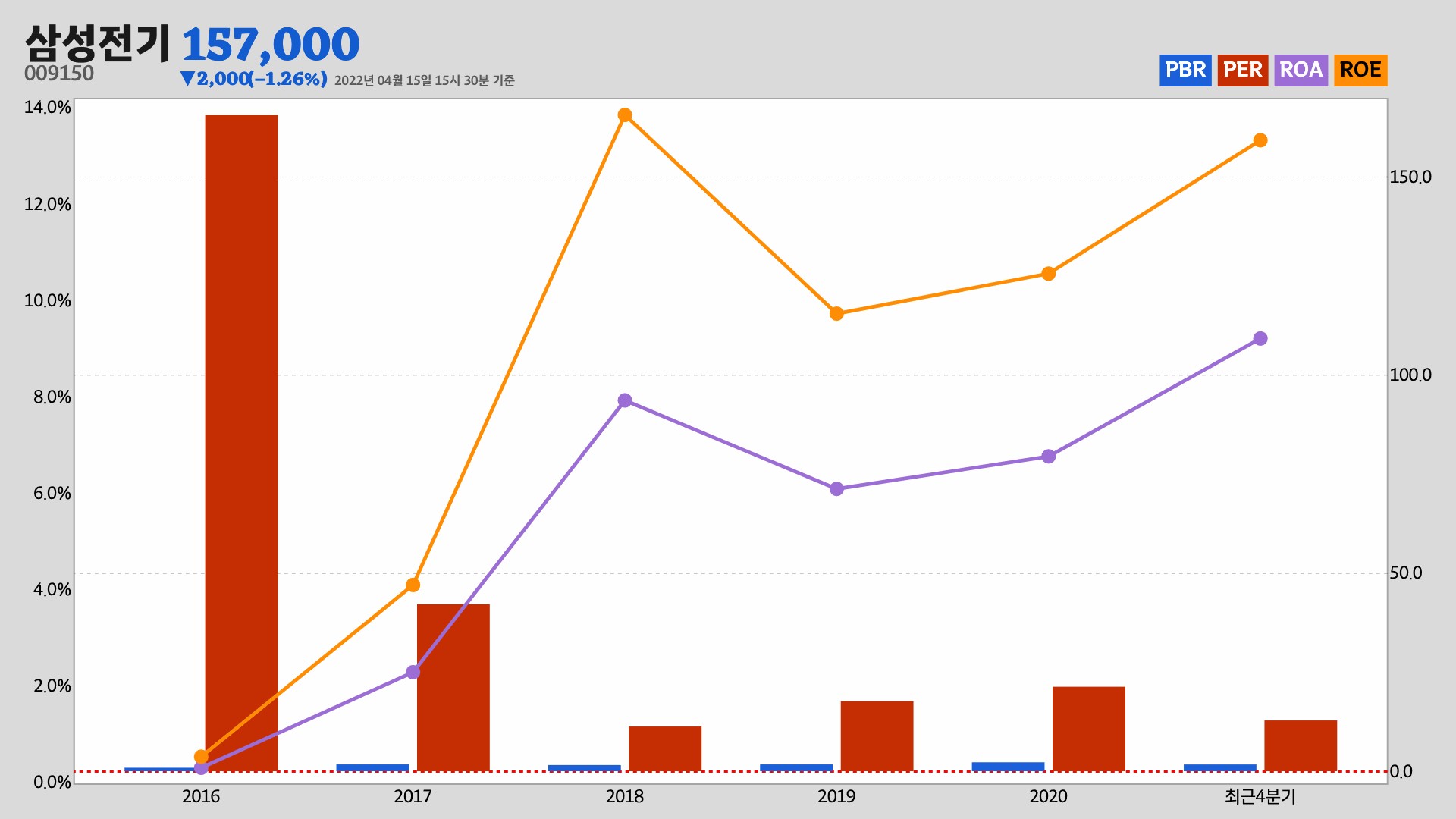Click the 2019 x-axis label

[836, 797]
